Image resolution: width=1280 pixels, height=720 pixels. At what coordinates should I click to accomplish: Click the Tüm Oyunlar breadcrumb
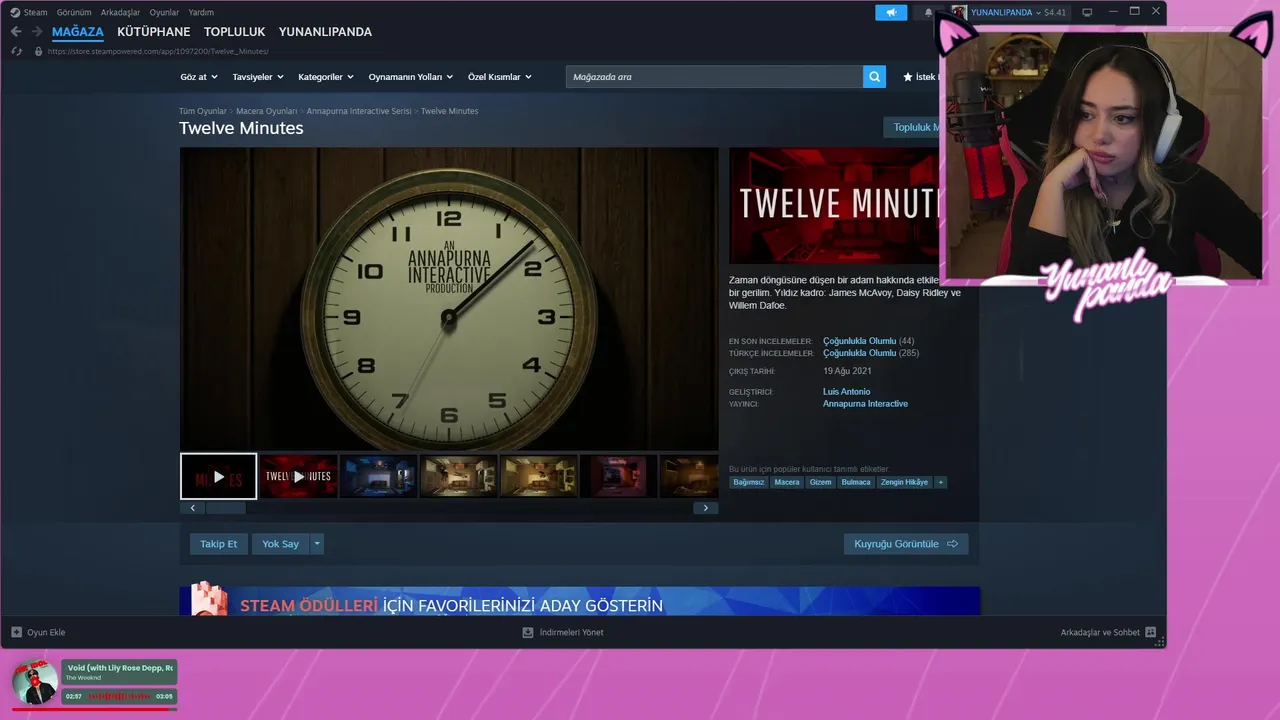pos(203,111)
